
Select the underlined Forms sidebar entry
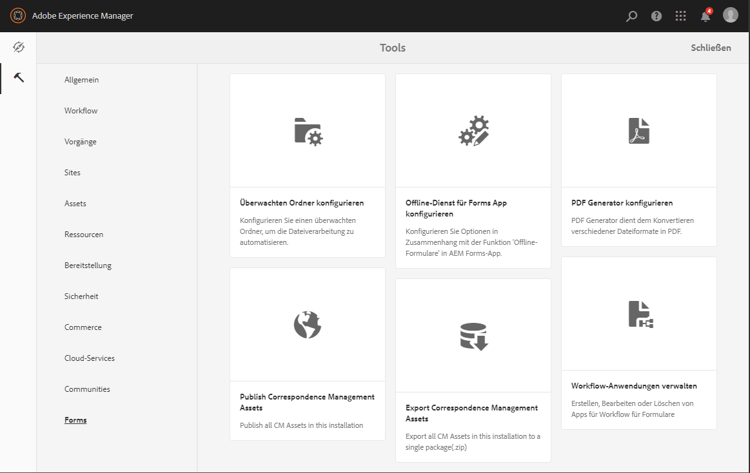(76, 420)
